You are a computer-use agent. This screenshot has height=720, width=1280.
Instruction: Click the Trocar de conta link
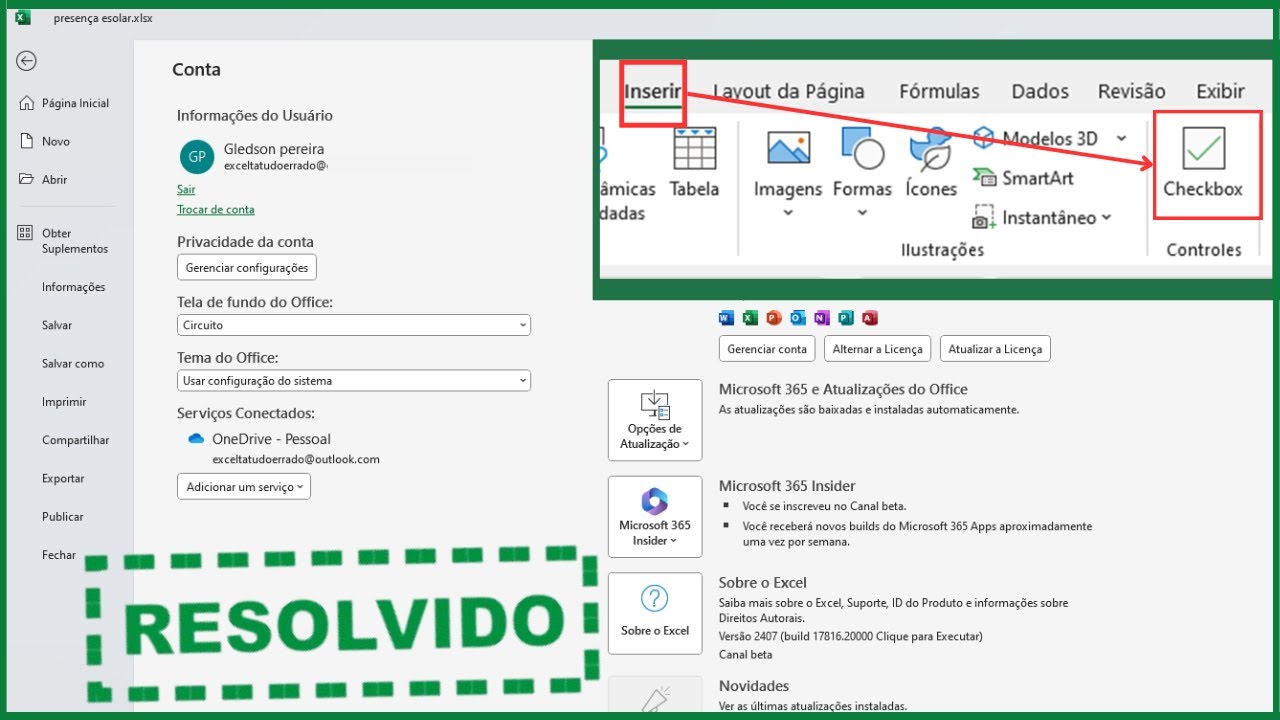pyautogui.click(x=216, y=209)
